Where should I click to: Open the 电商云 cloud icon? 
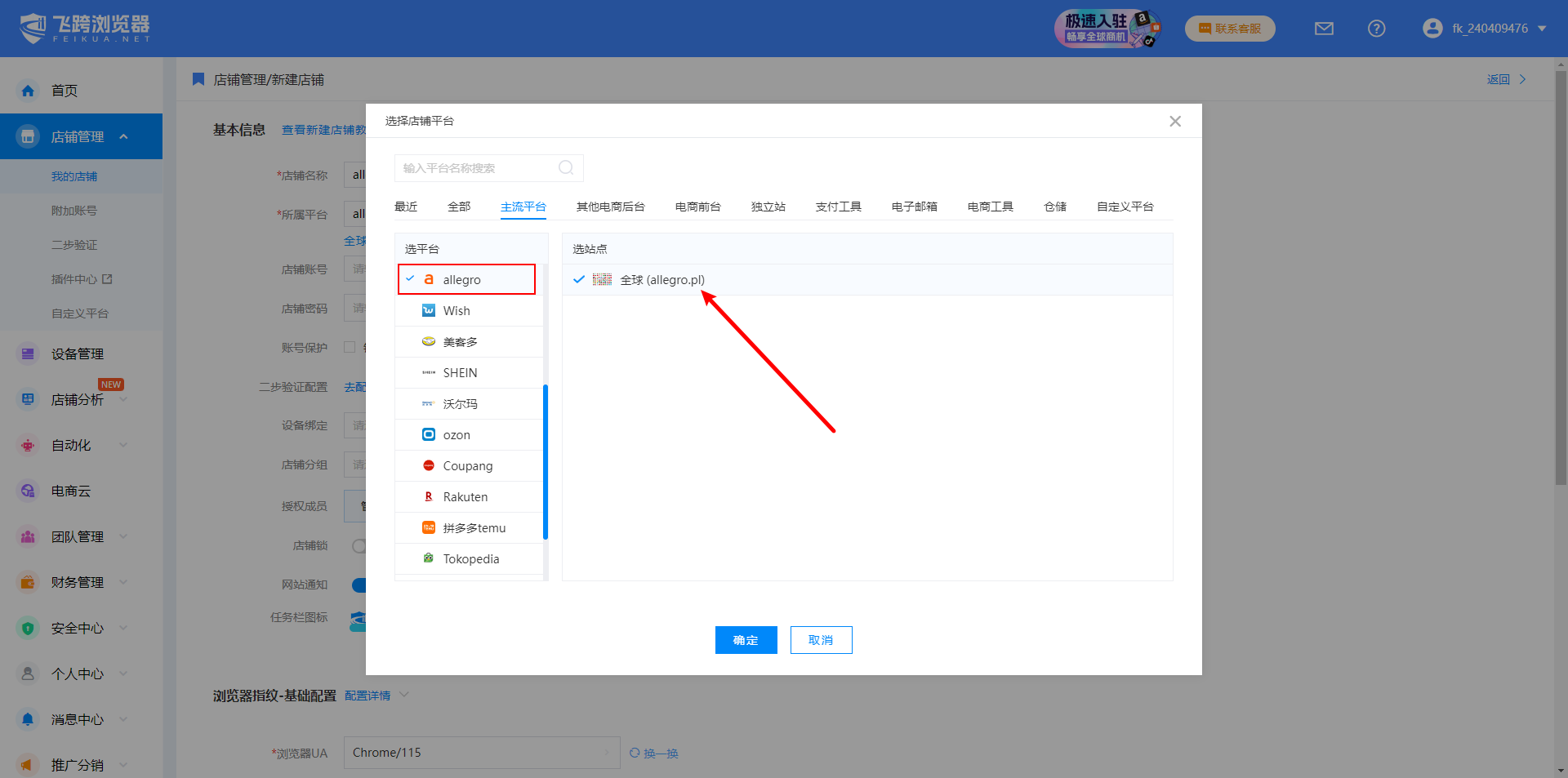tap(28, 491)
